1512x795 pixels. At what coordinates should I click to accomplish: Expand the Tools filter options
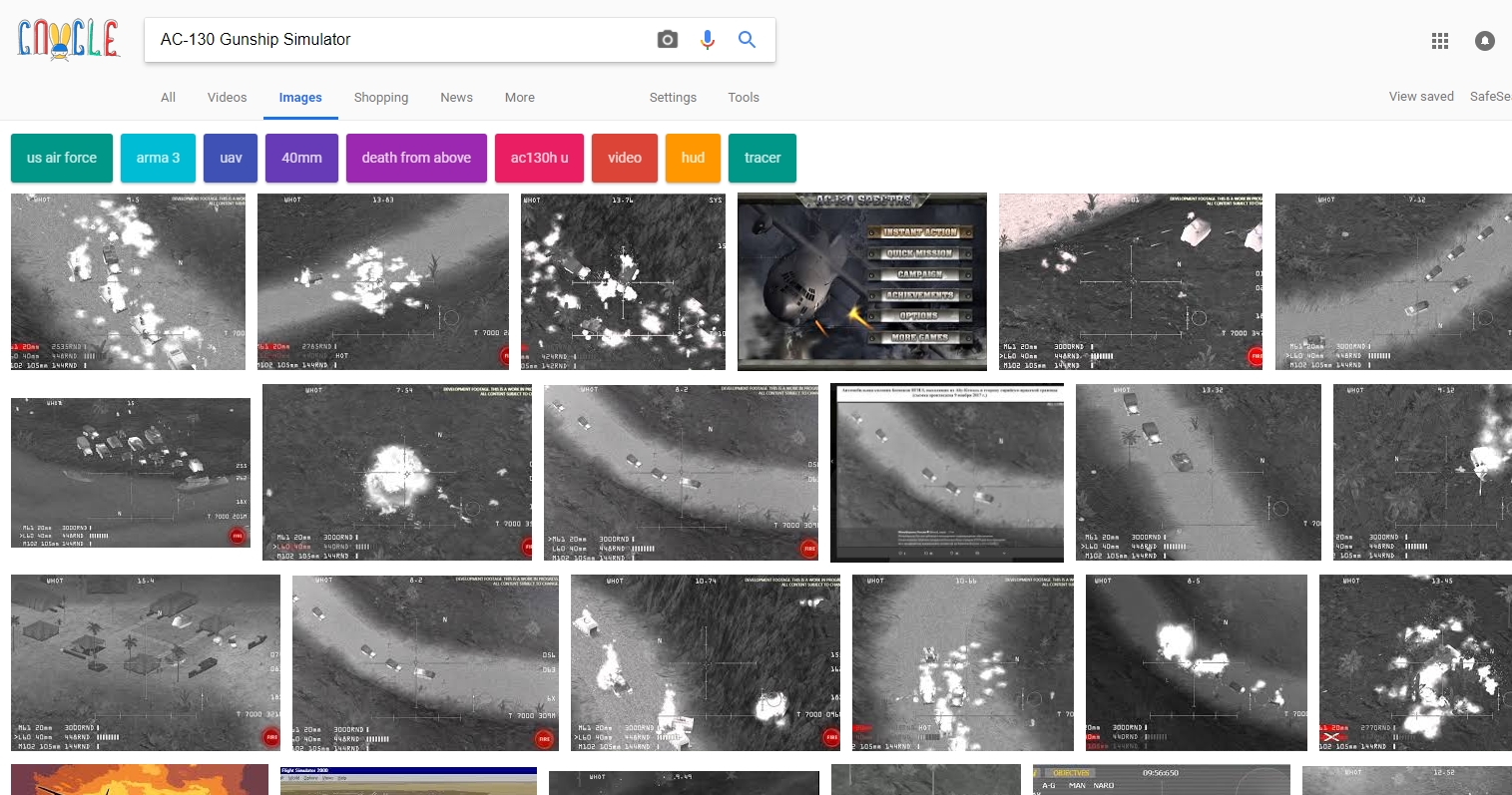click(743, 98)
